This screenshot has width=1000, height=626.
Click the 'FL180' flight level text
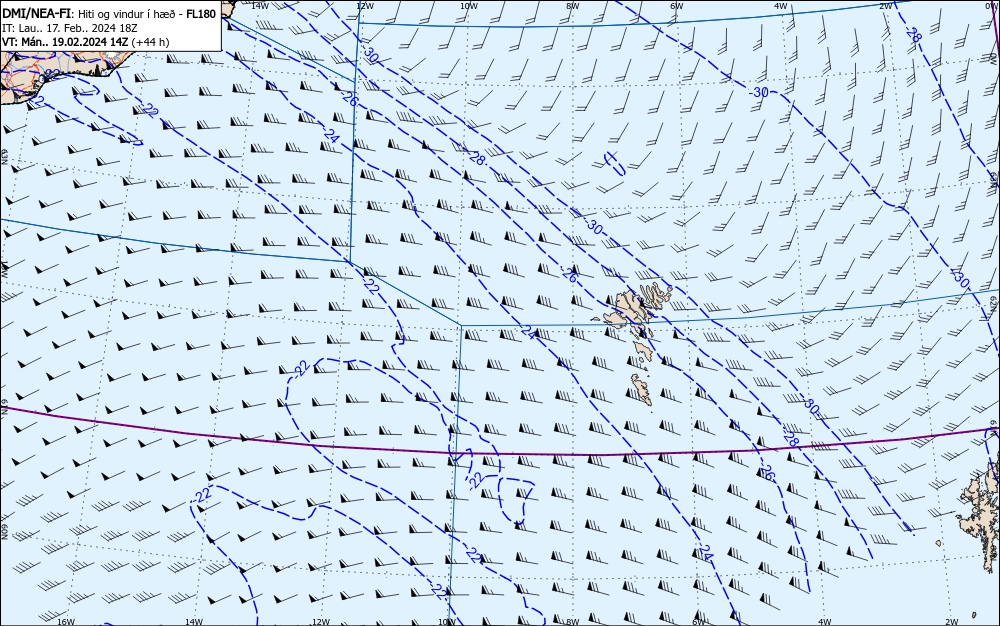point(201,14)
